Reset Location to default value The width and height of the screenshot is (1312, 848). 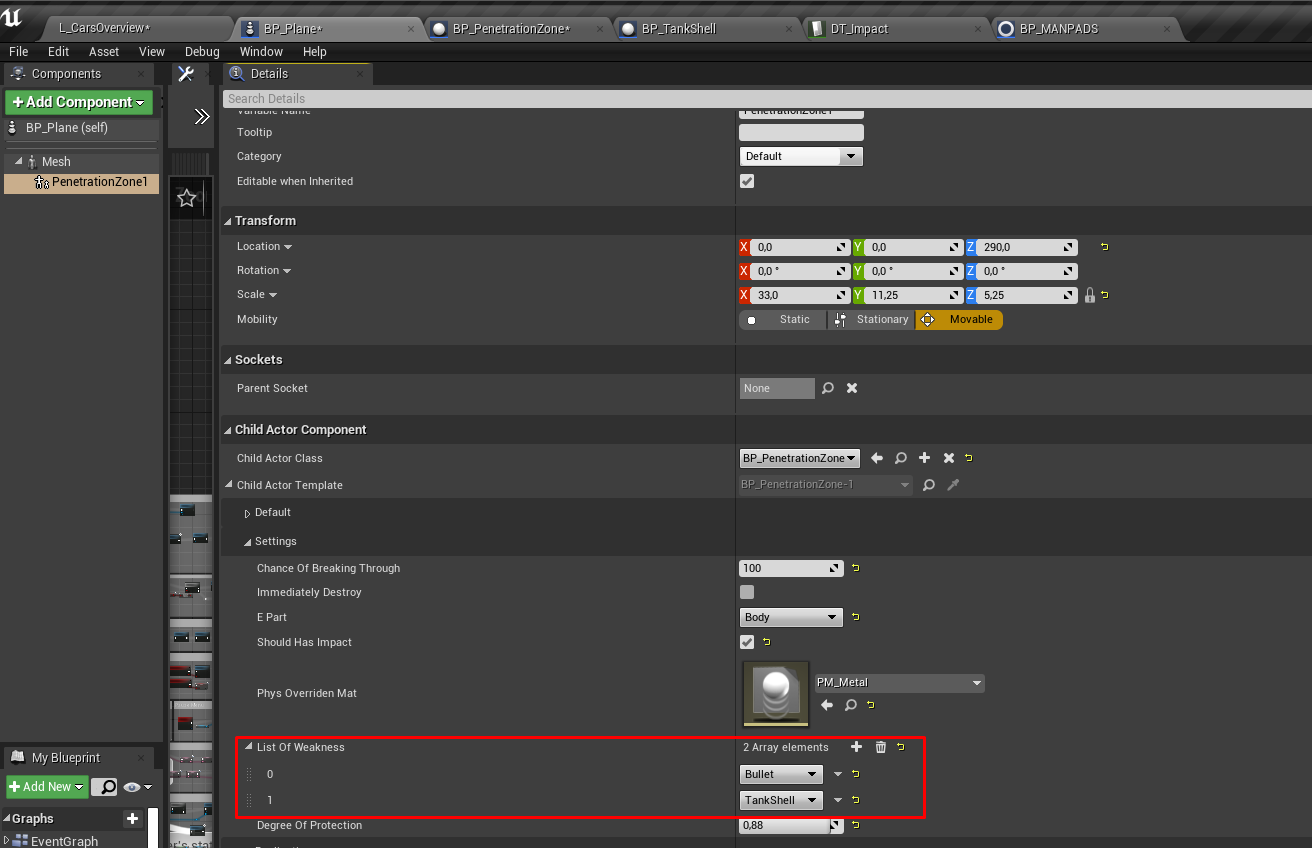(1104, 246)
